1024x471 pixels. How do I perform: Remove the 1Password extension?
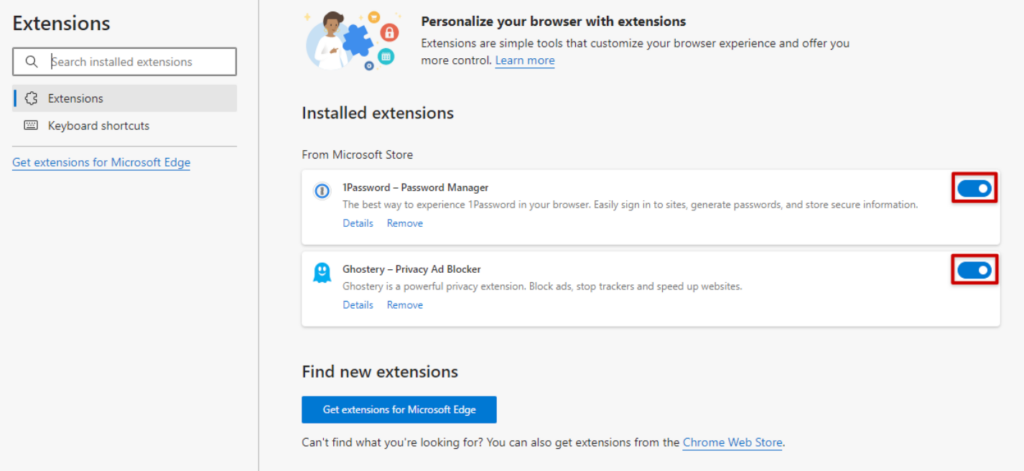coord(404,223)
